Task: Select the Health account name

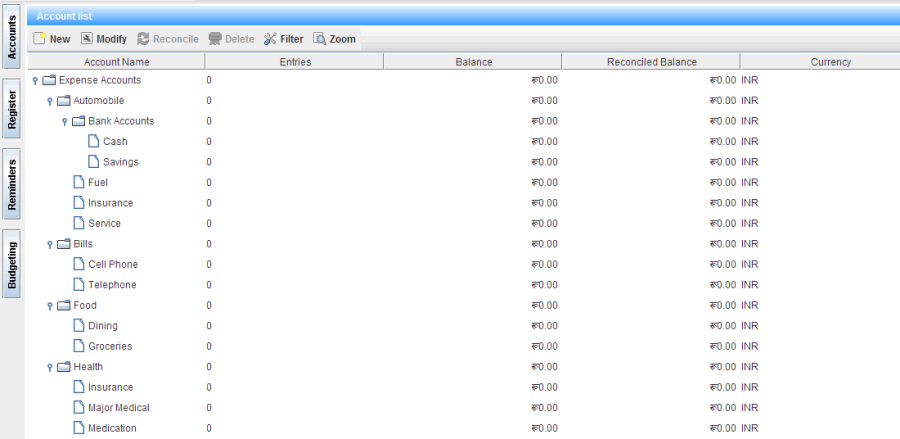Action: click(x=88, y=367)
